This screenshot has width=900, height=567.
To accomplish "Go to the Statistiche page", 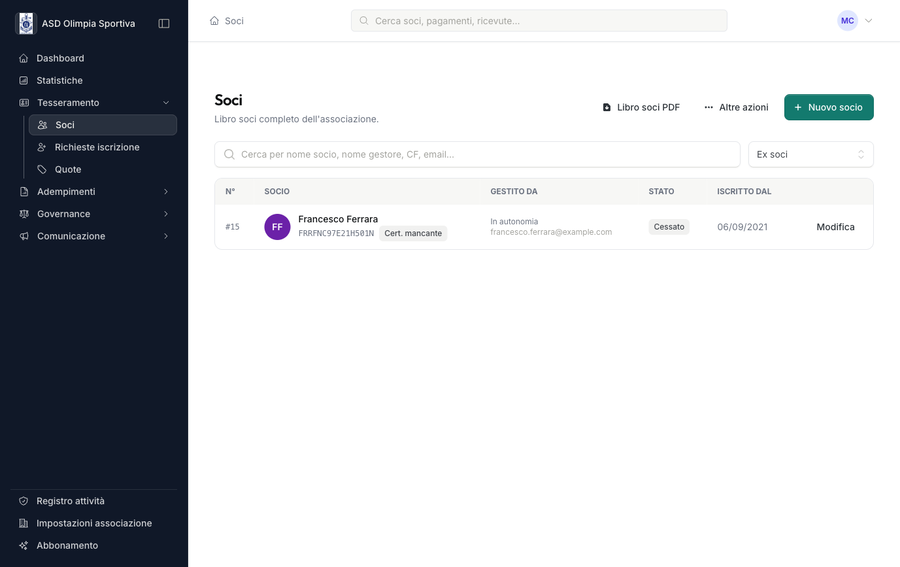I will (x=60, y=80).
